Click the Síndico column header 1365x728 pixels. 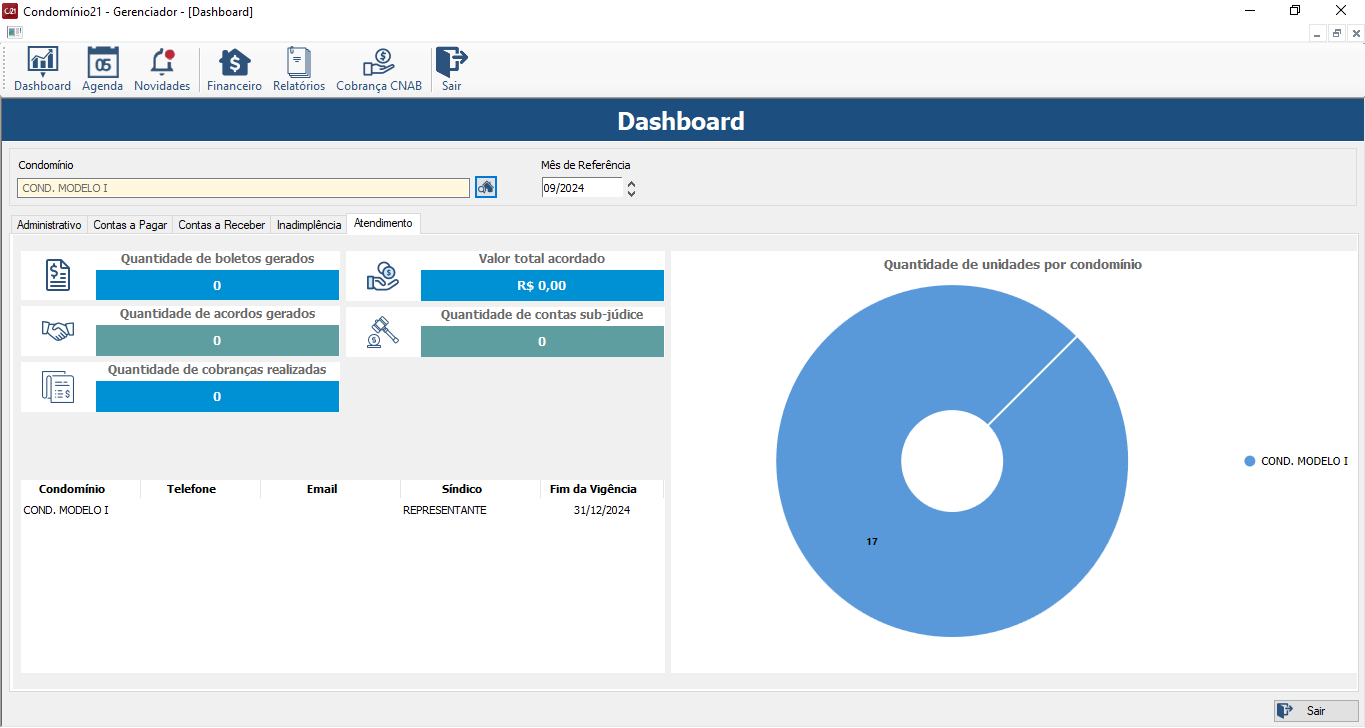[x=462, y=489]
